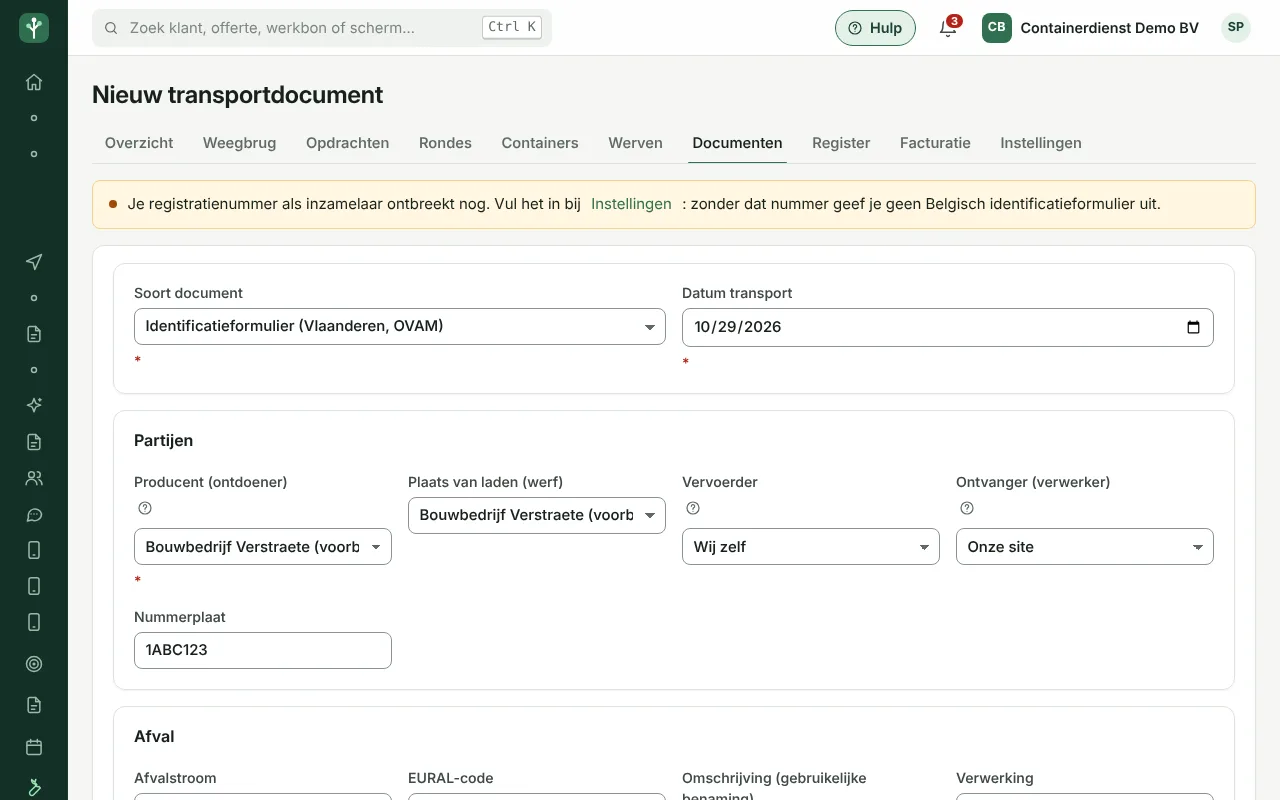Screen dimensions: 1280x800
Task: Switch to the Overzicht tab
Action: (139, 143)
